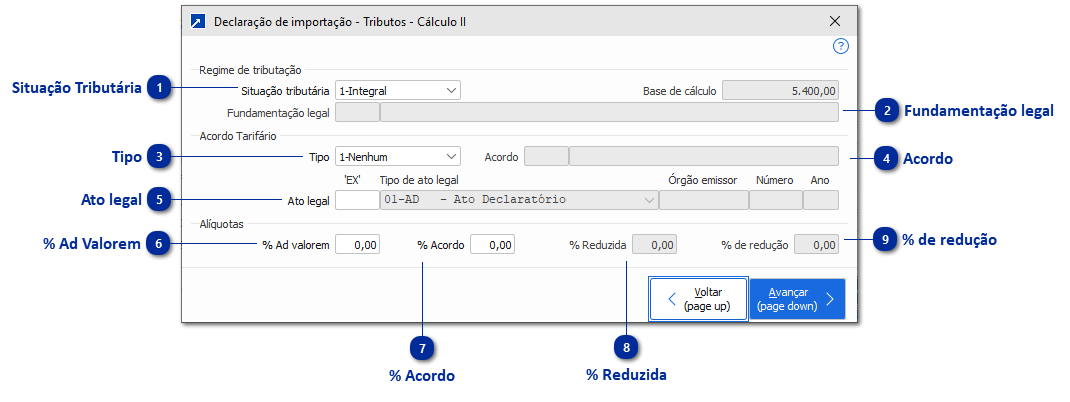Open the Situação tributária dropdown

coord(398,90)
